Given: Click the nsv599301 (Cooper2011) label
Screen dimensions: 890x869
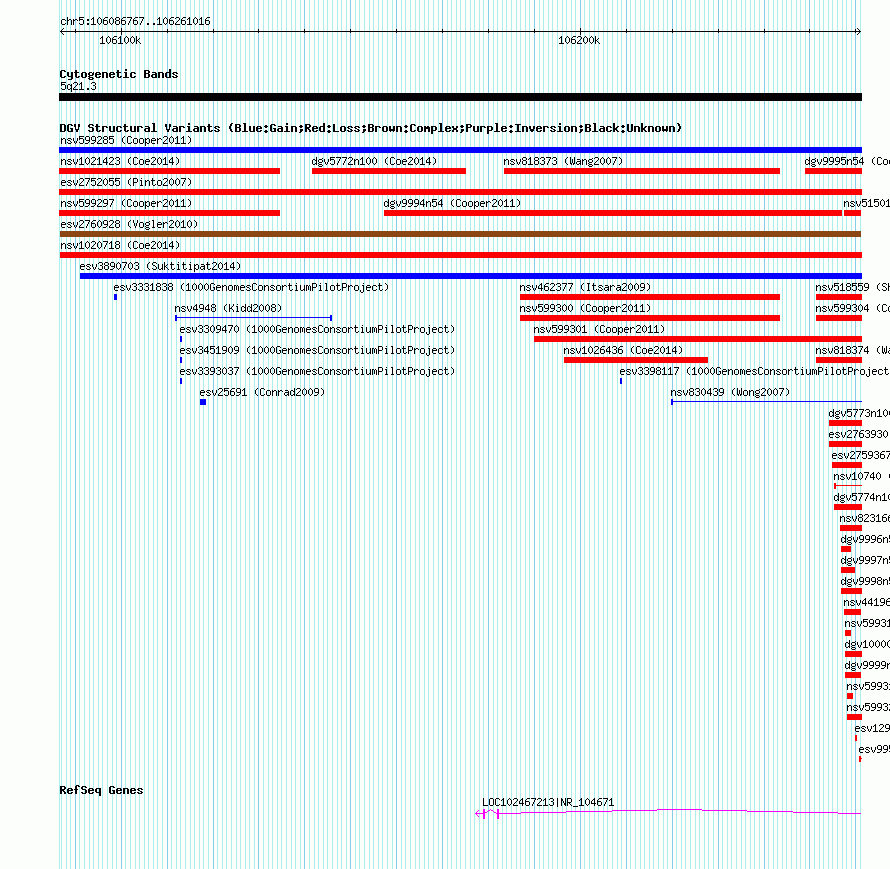Looking at the screenshot, I should pos(599,329).
